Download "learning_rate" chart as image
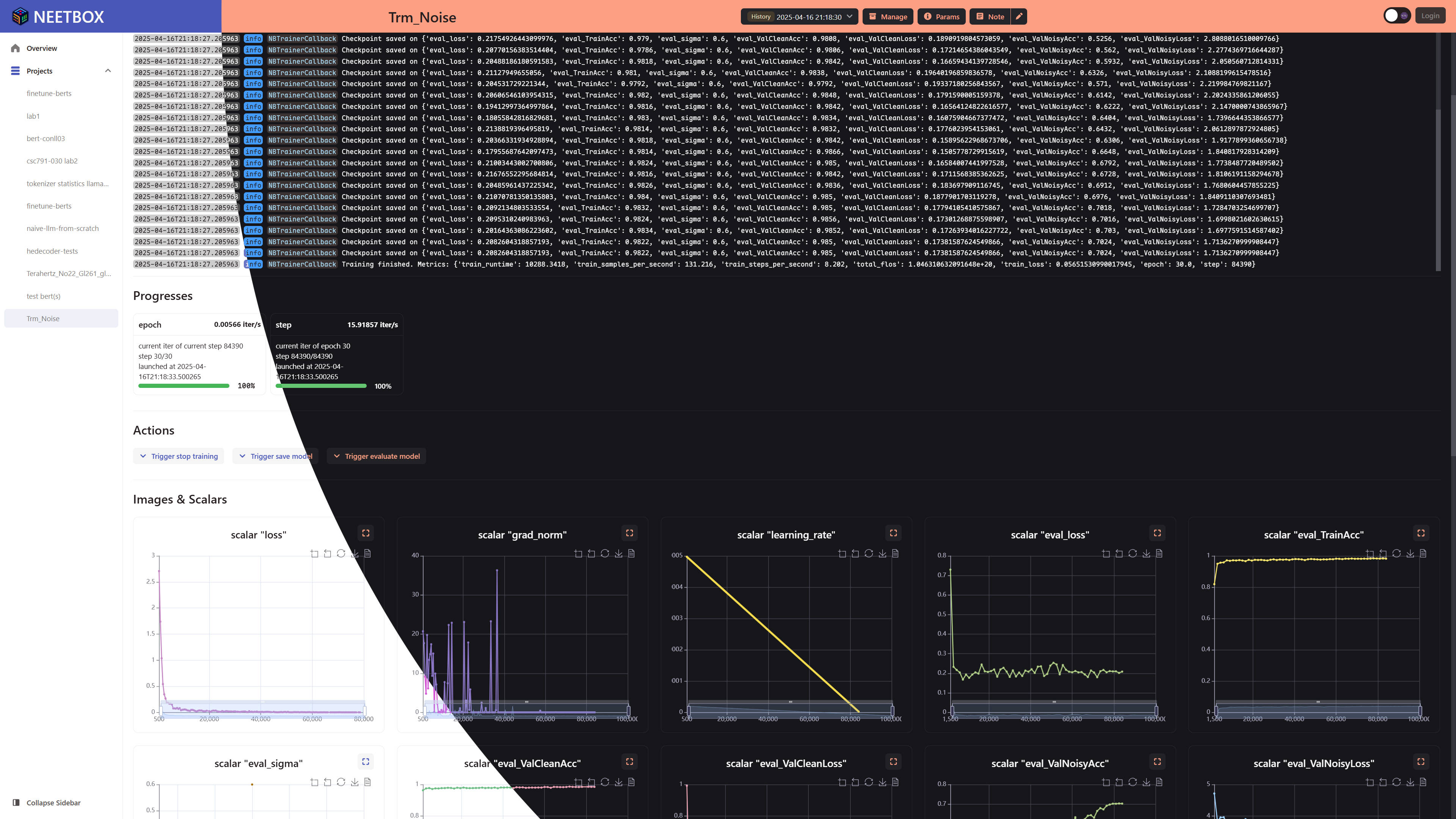Image resolution: width=1456 pixels, height=819 pixels. coord(882,553)
